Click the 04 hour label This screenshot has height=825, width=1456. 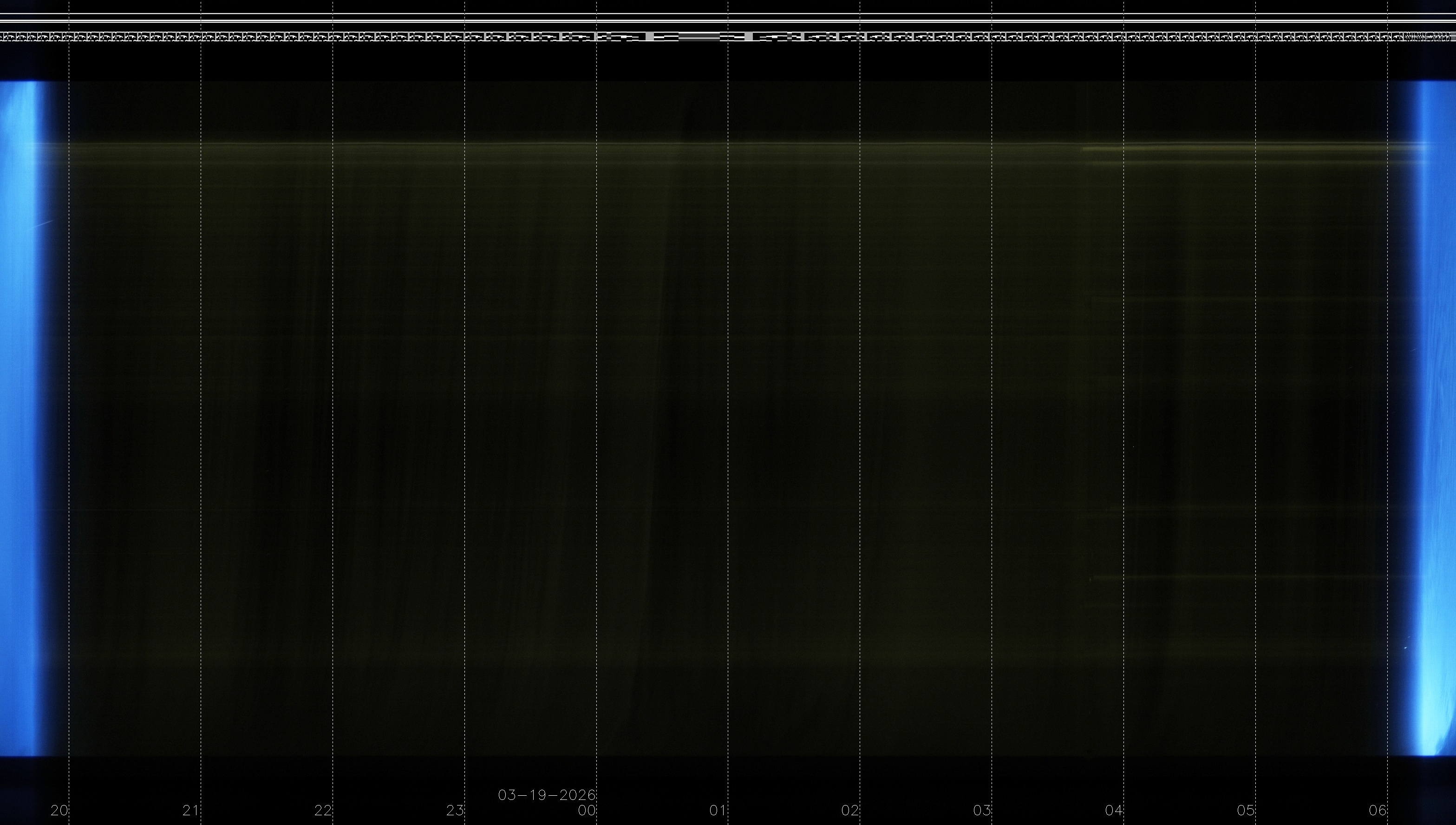(x=1114, y=810)
